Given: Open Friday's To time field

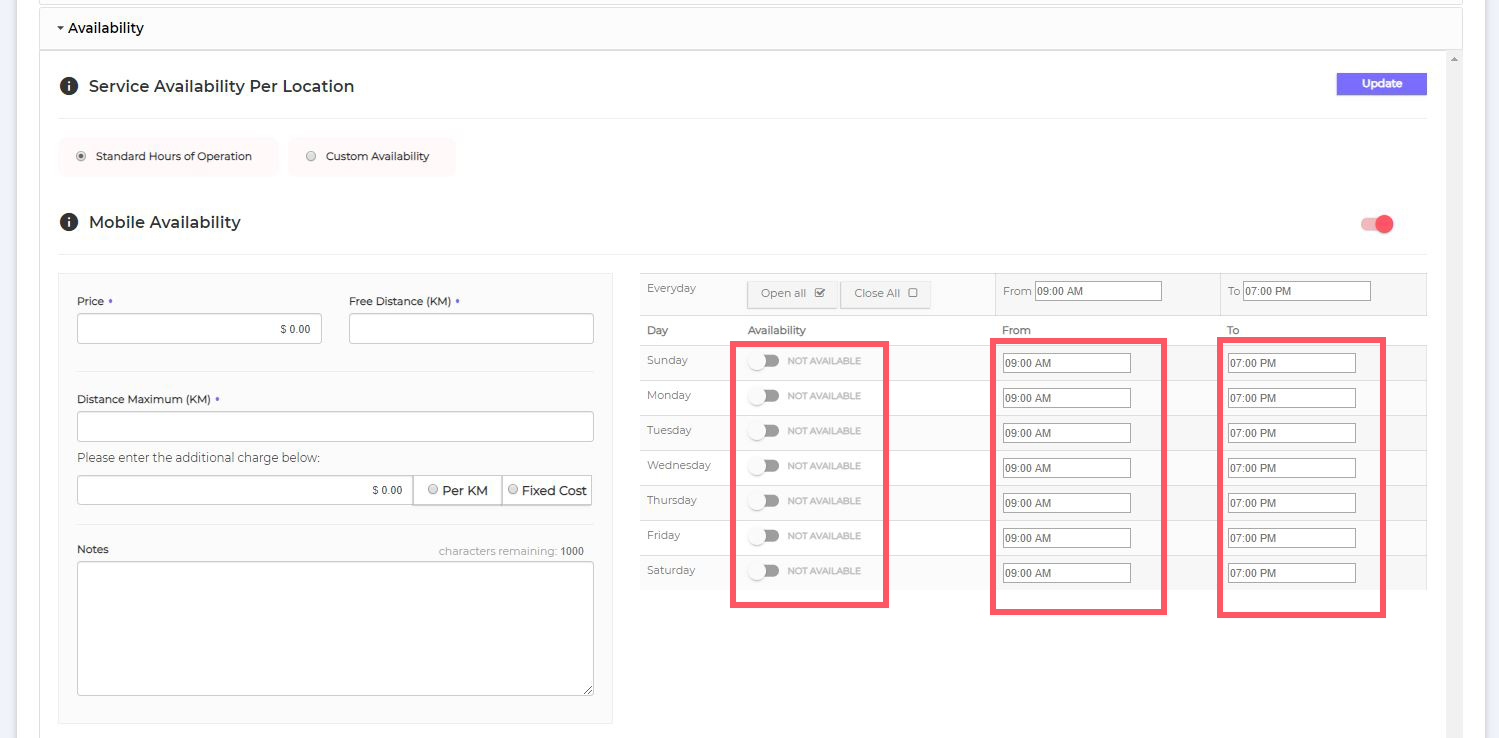Looking at the screenshot, I should tap(1291, 538).
